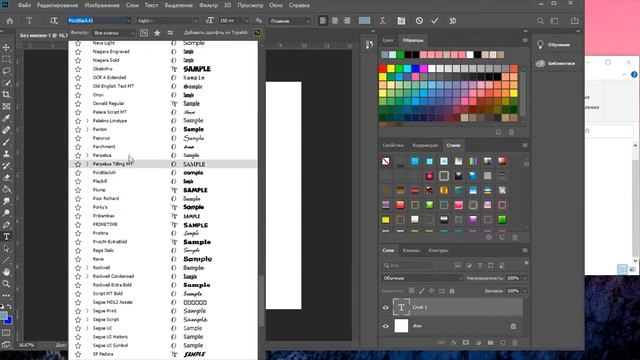Open the Character and Paragraph panels
Screen dimensions: 640x360
pyautogui.click(x=401, y=20)
